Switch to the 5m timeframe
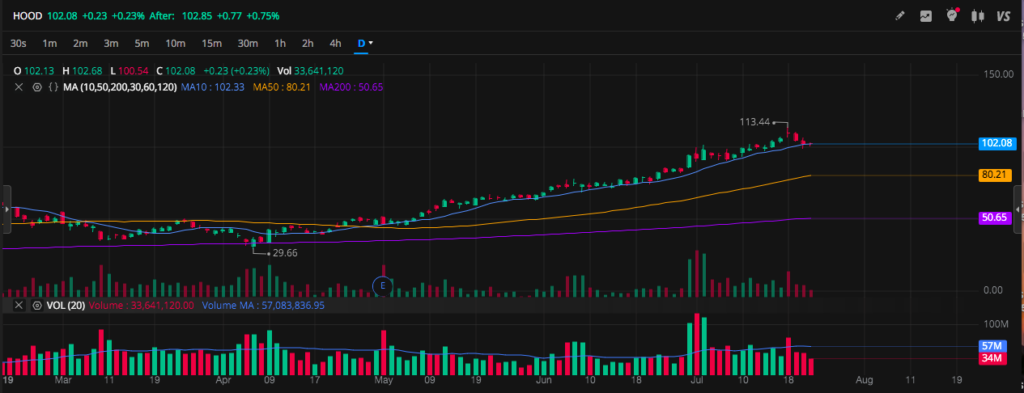 click(142, 43)
